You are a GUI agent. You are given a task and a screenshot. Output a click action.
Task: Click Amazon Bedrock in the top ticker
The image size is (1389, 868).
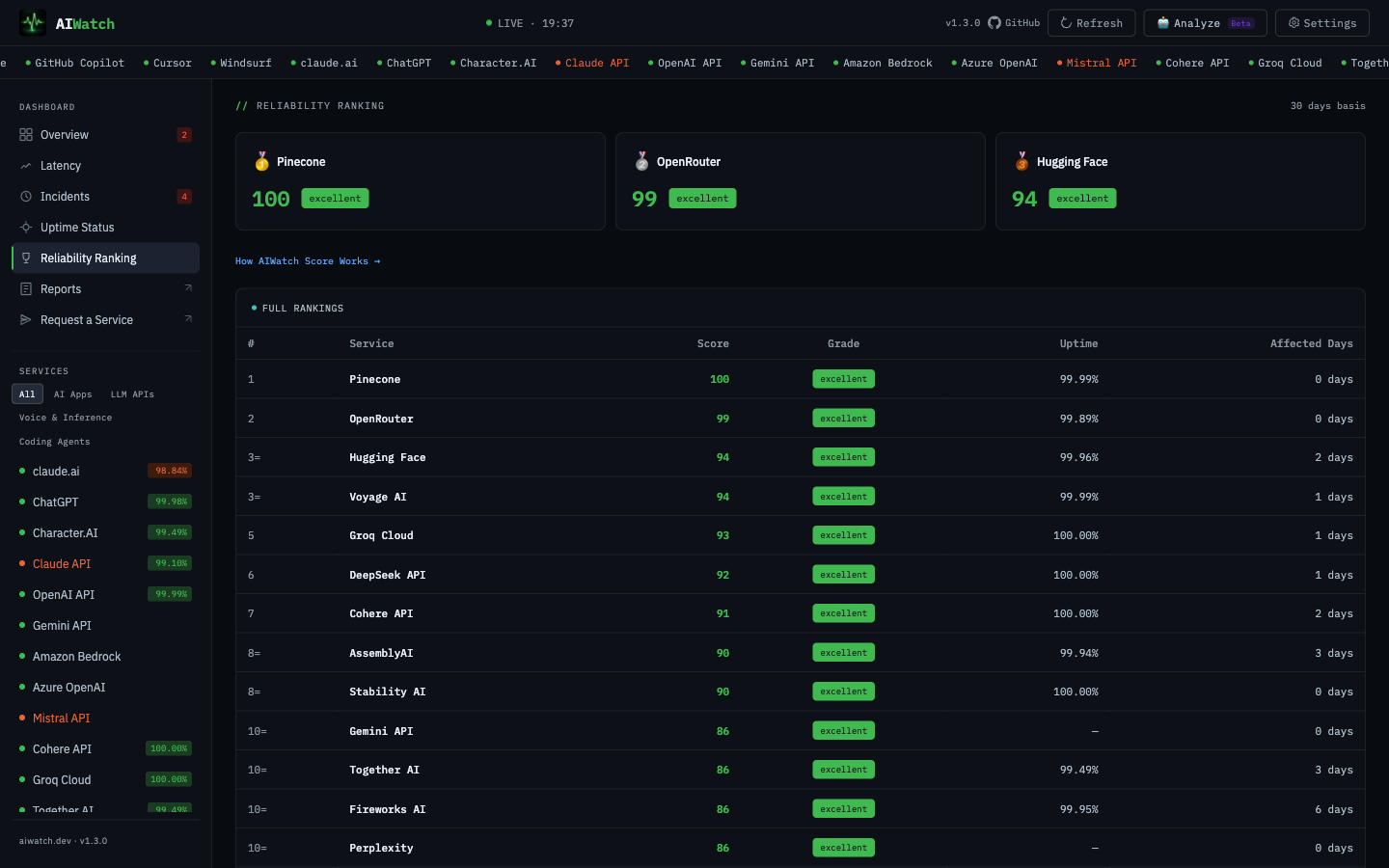coord(883,63)
